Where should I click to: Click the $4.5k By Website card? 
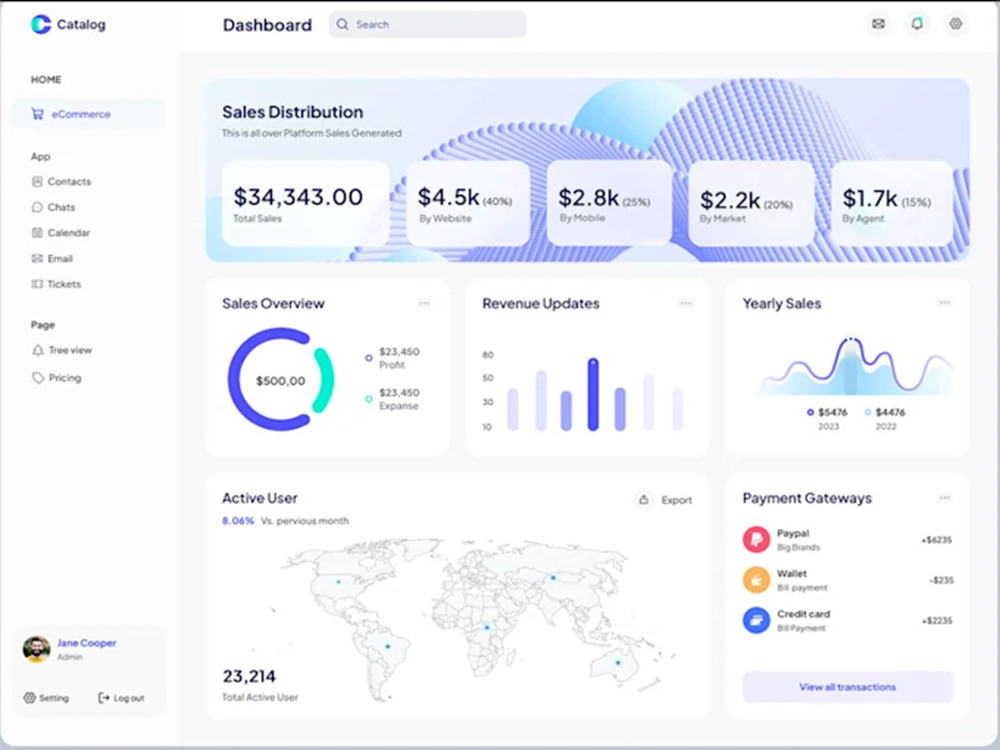(x=468, y=203)
